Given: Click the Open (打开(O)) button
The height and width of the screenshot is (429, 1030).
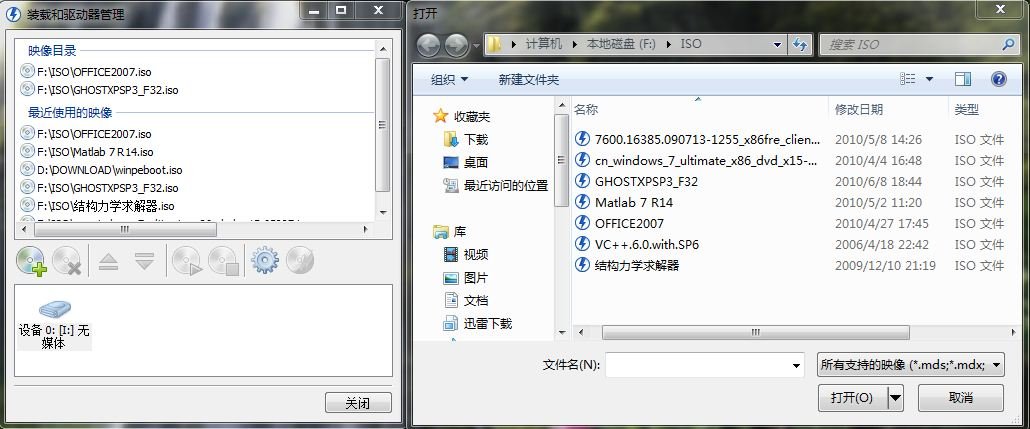Looking at the screenshot, I should pyautogui.click(x=853, y=397).
